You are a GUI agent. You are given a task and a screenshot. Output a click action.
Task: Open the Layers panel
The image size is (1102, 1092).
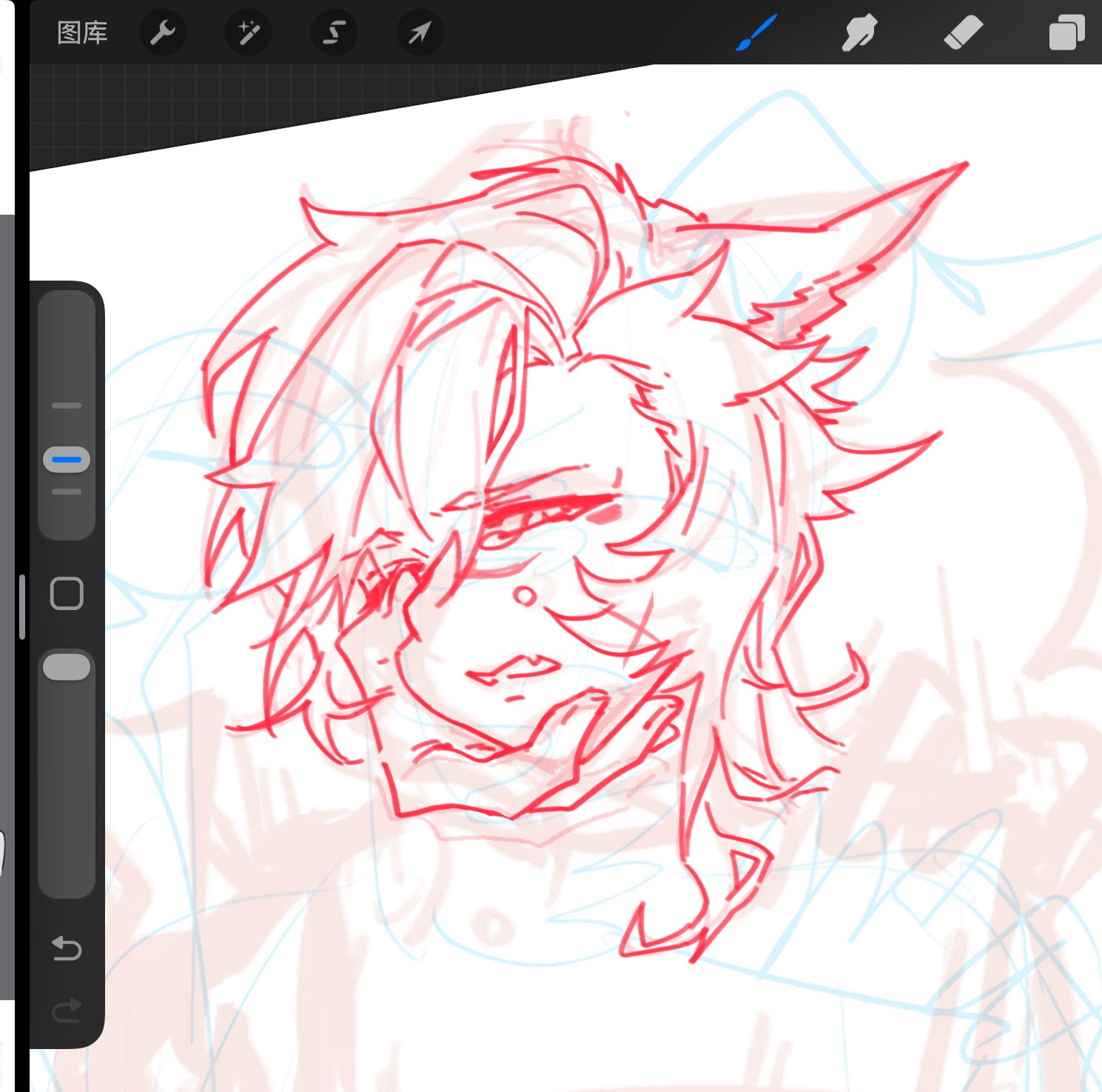[x=1066, y=33]
